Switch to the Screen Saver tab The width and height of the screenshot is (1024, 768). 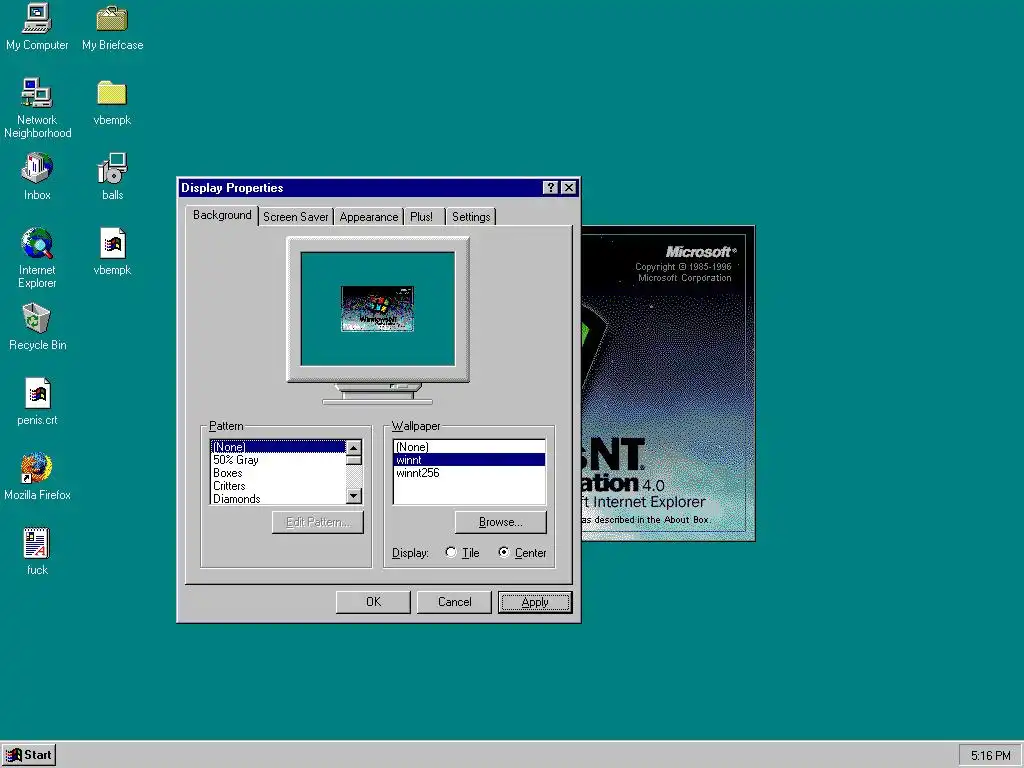click(x=296, y=217)
